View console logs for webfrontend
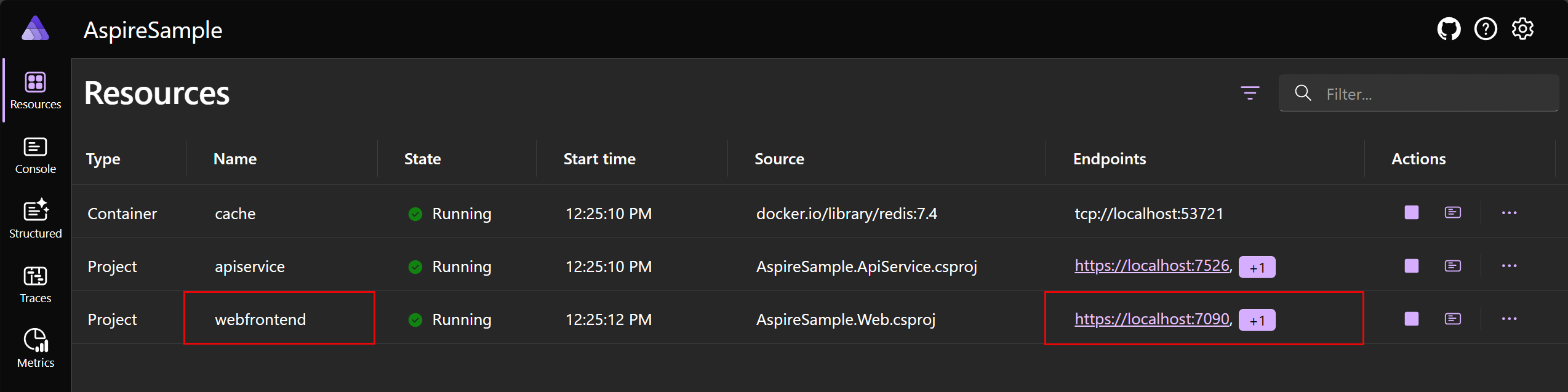The width and height of the screenshot is (1568, 392). [x=1453, y=319]
